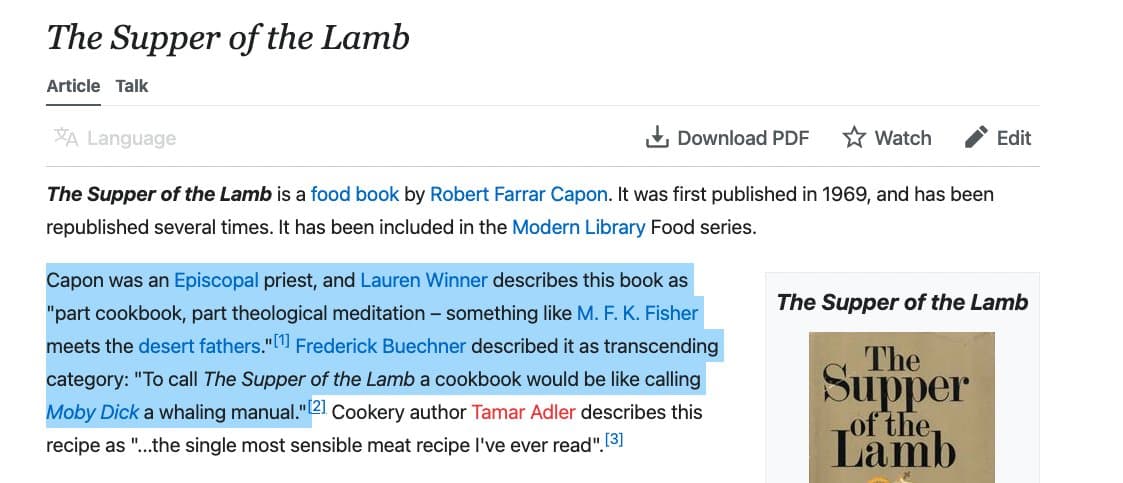
Task: Open the Article tab
Action: (73, 86)
